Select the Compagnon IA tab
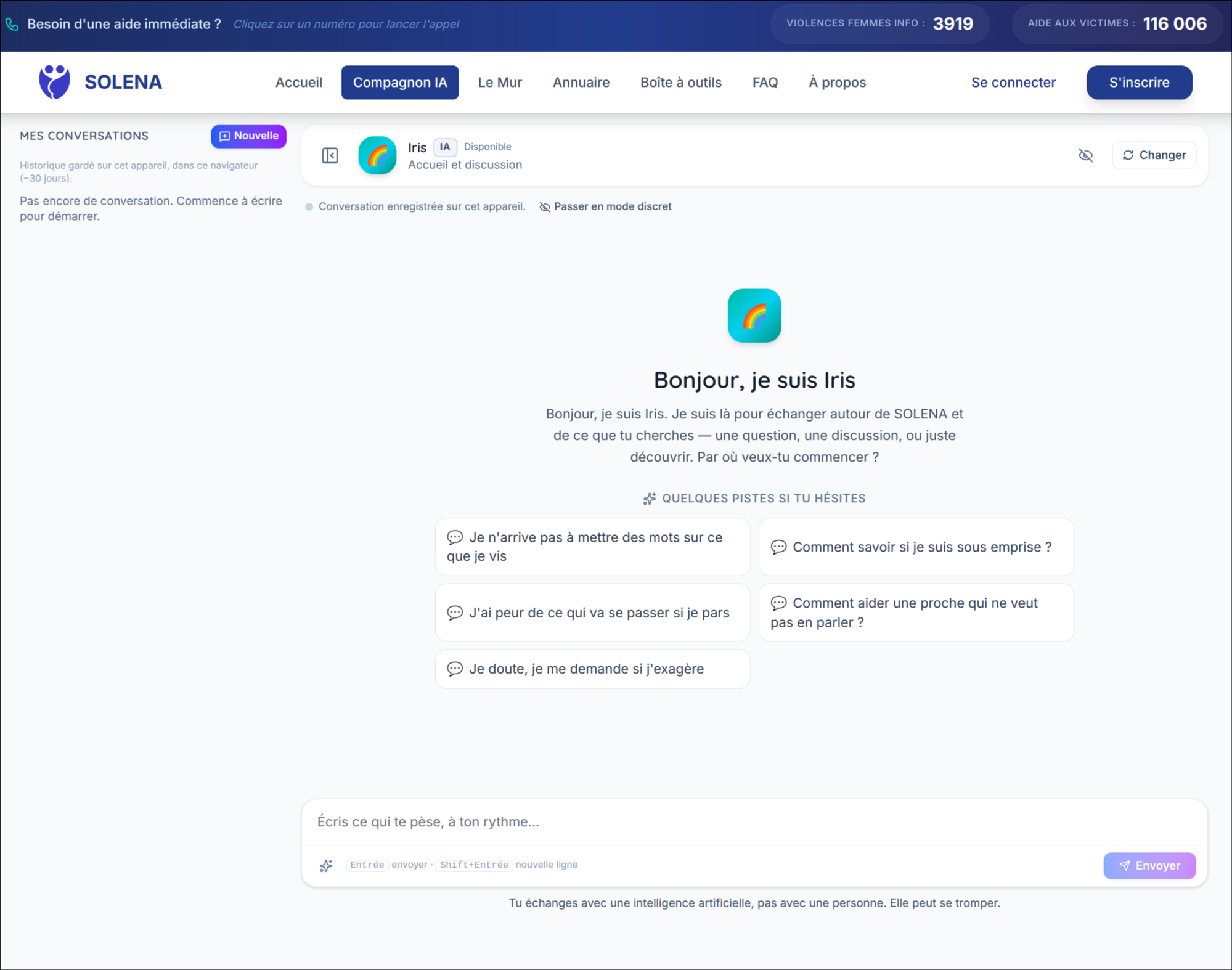The image size is (1232, 970). (x=400, y=82)
